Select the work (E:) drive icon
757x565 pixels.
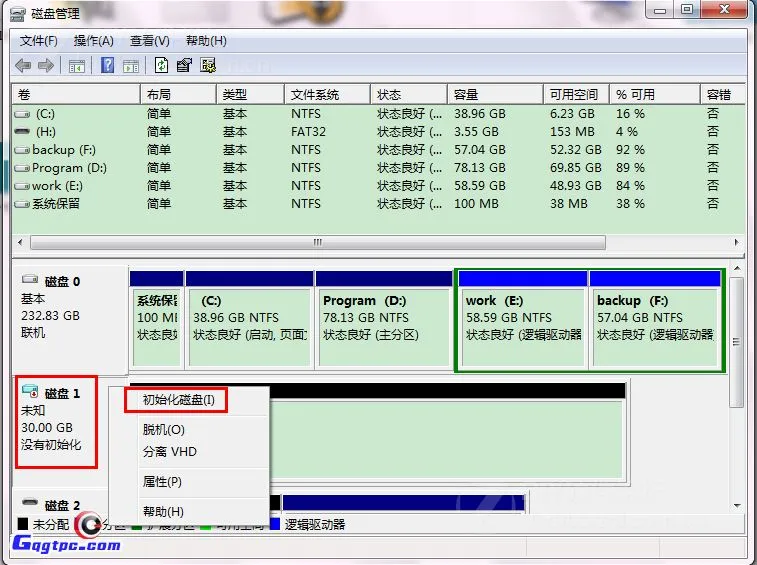(22, 186)
